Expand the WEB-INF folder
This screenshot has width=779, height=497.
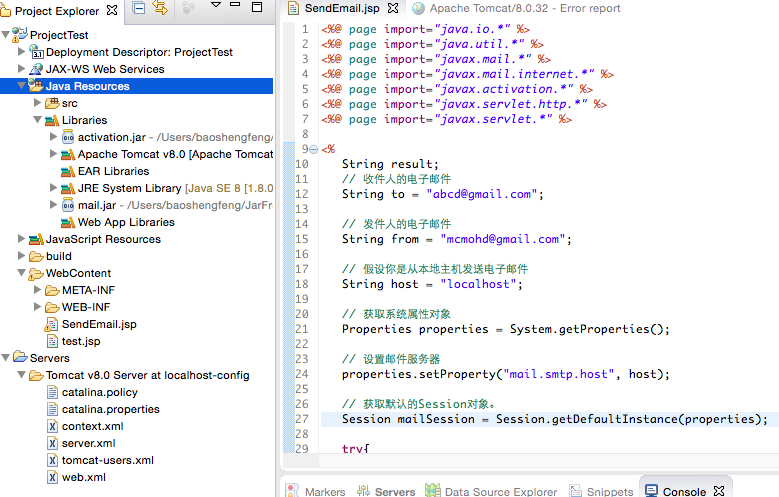click(x=37, y=306)
